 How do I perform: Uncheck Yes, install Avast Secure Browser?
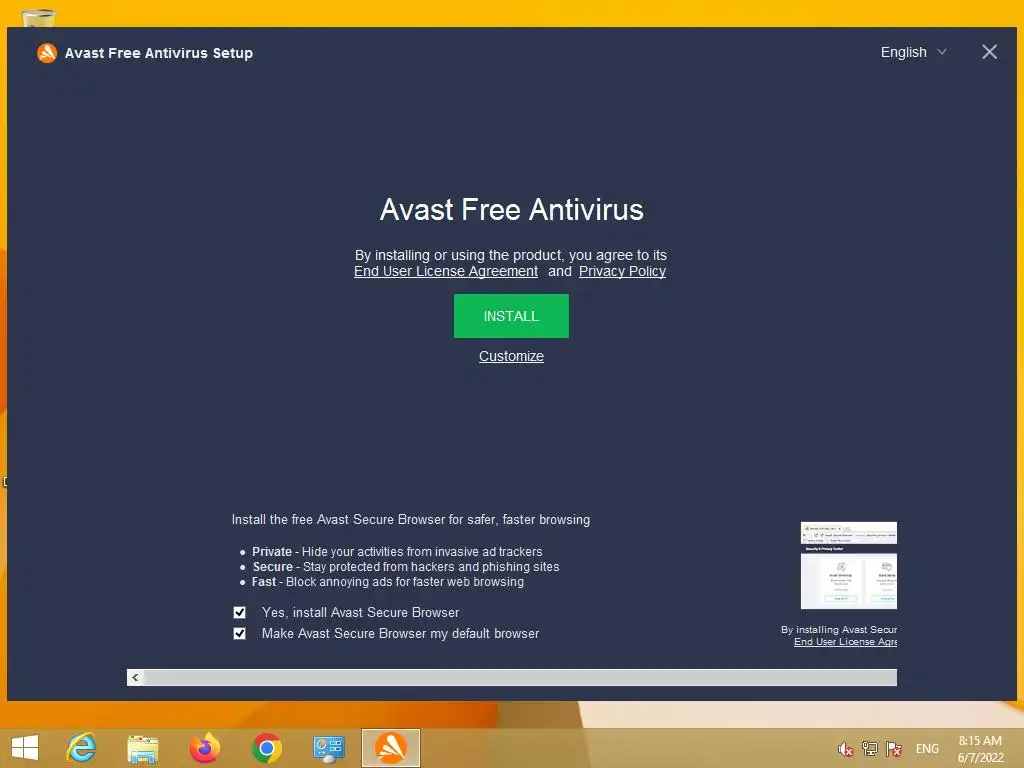(x=240, y=613)
